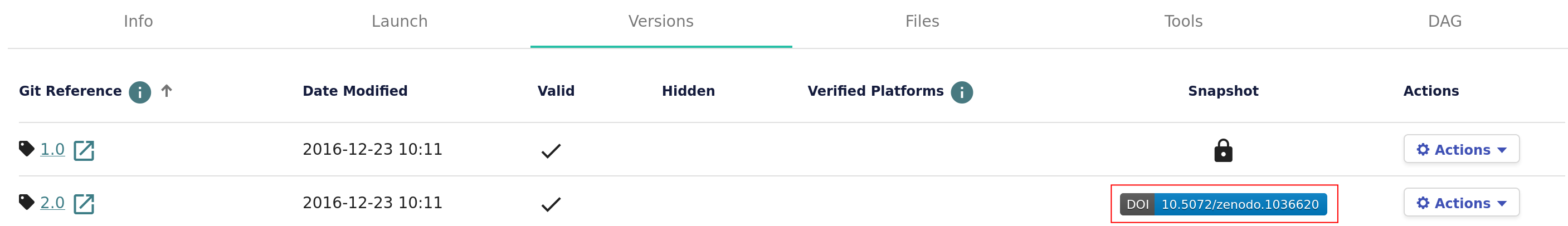The image size is (1568, 226).
Task: Go to the Tools tab
Action: coord(1183,21)
